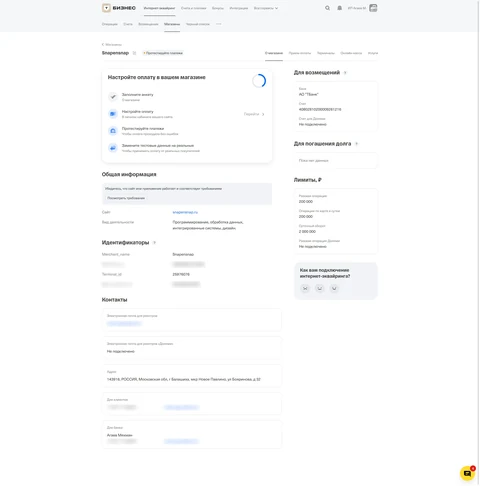Open the 'Интеграции' menu item
Image resolution: width=480 pixels, height=486 pixels.
239,8
